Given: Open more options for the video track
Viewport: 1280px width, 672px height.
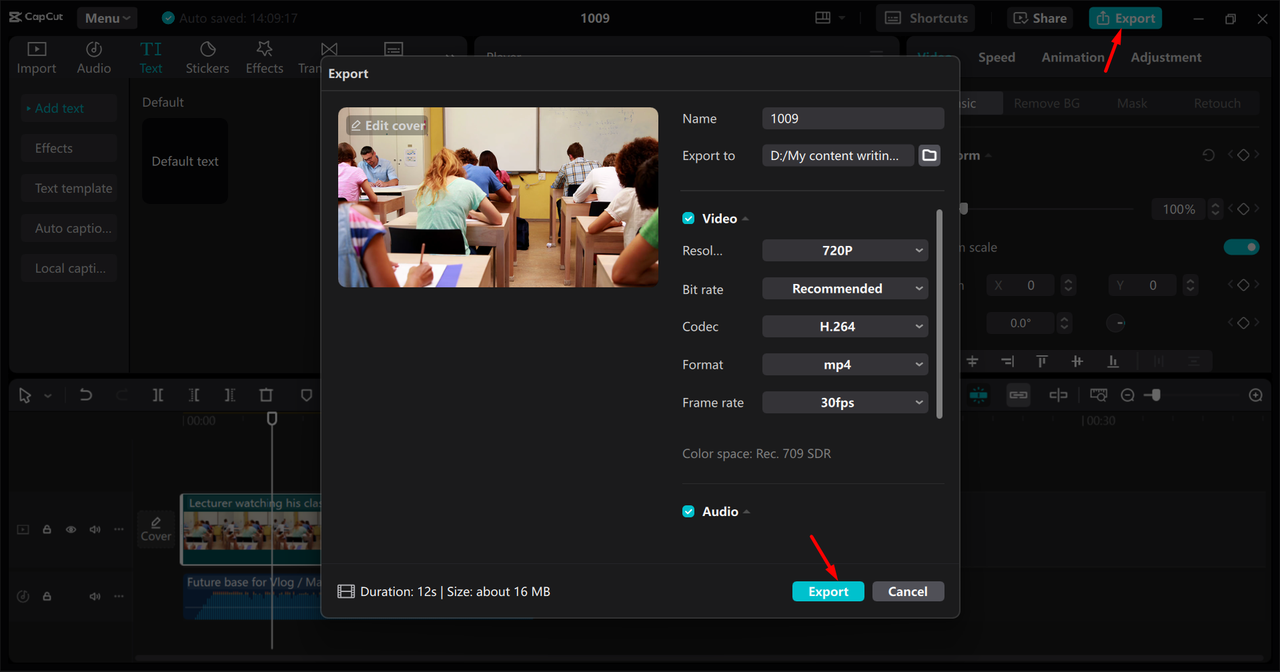Looking at the screenshot, I should (x=119, y=529).
